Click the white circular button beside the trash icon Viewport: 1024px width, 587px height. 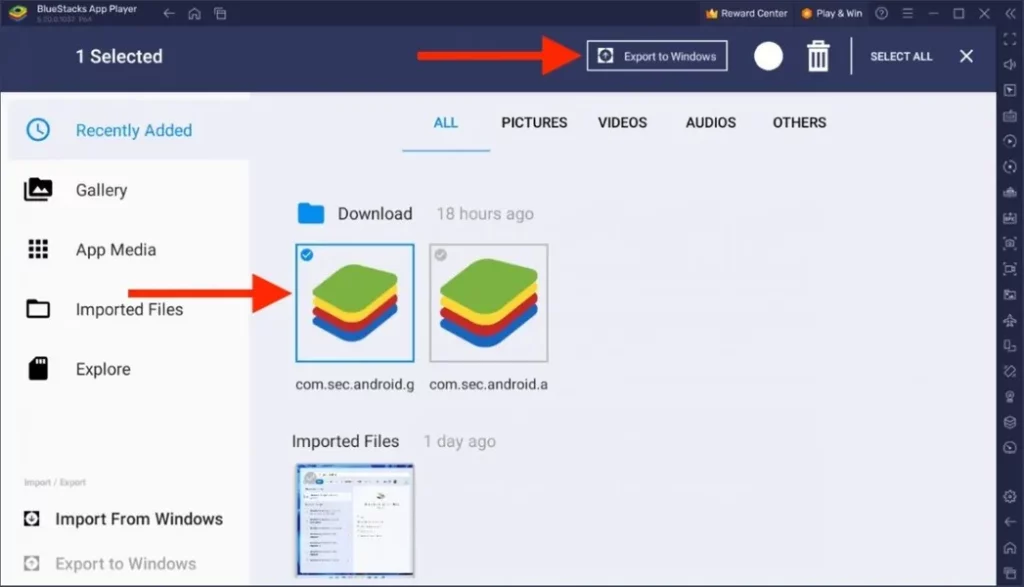point(768,56)
